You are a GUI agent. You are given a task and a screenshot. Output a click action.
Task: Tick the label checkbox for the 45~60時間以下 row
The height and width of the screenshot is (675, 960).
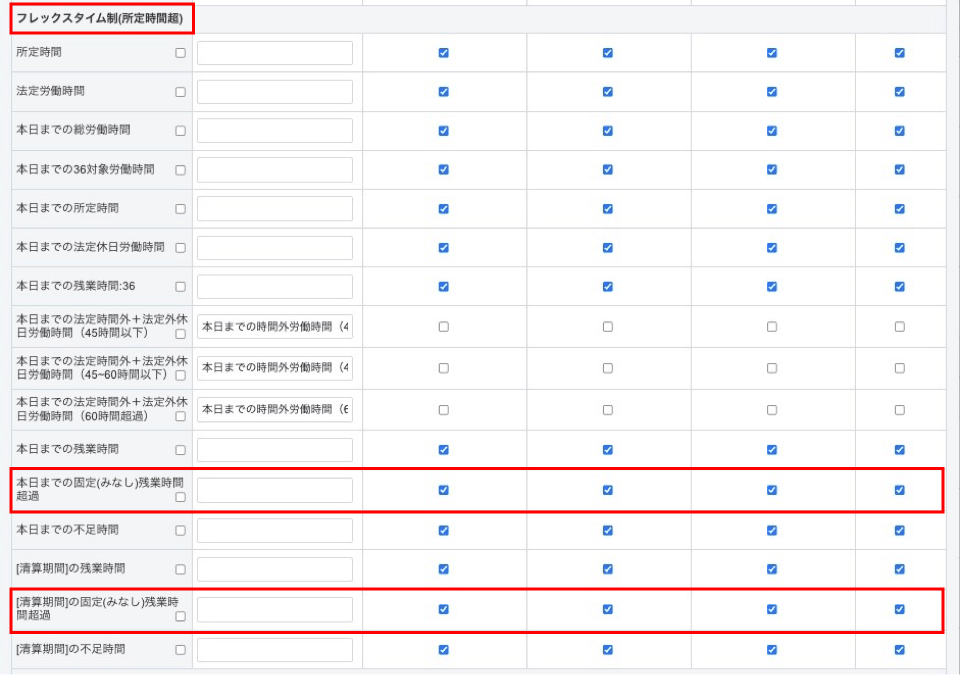click(x=180, y=375)
